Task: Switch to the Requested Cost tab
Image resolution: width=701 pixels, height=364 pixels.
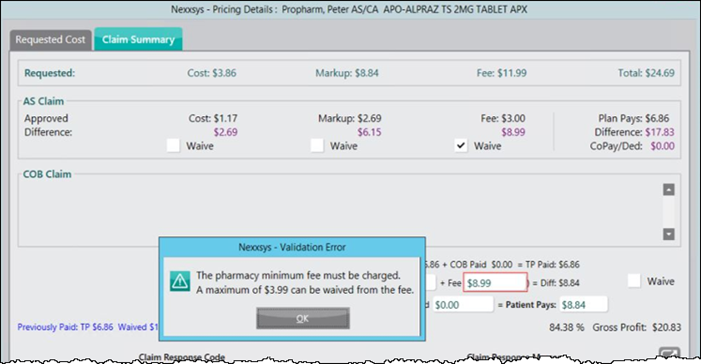Action: tap(51, 40)
